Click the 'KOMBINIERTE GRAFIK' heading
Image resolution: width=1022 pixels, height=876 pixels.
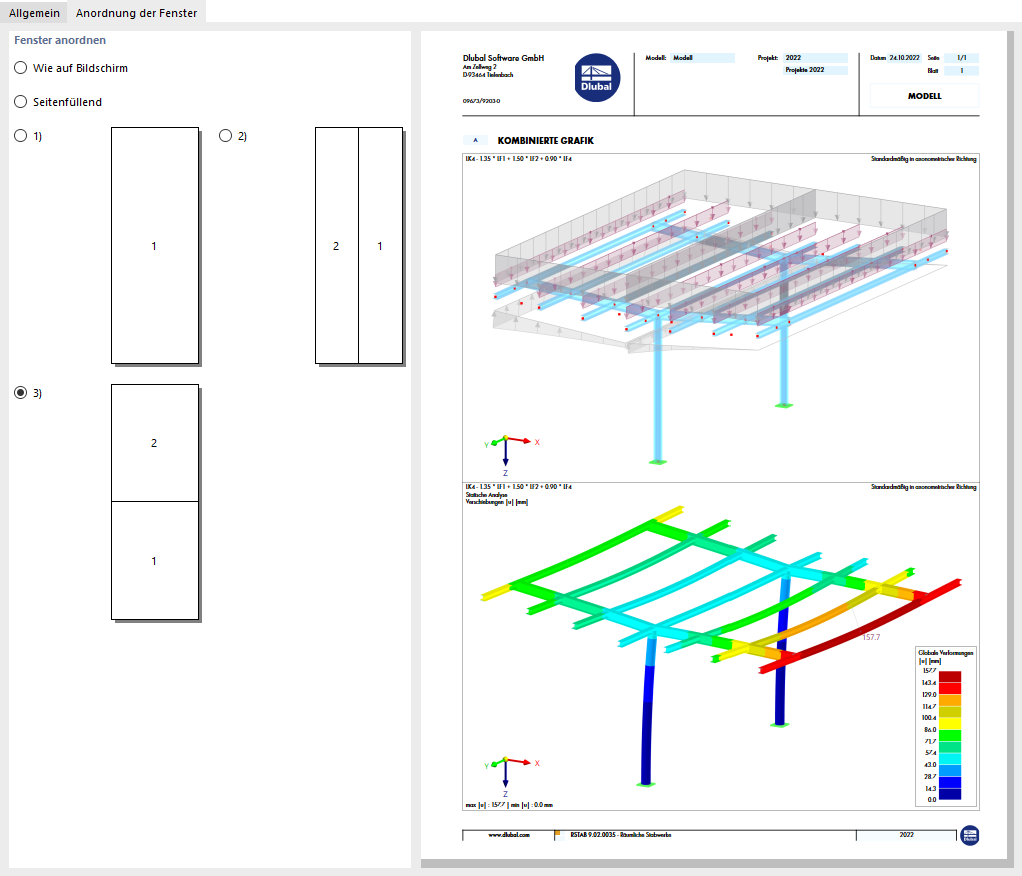[x=546, y=141]
